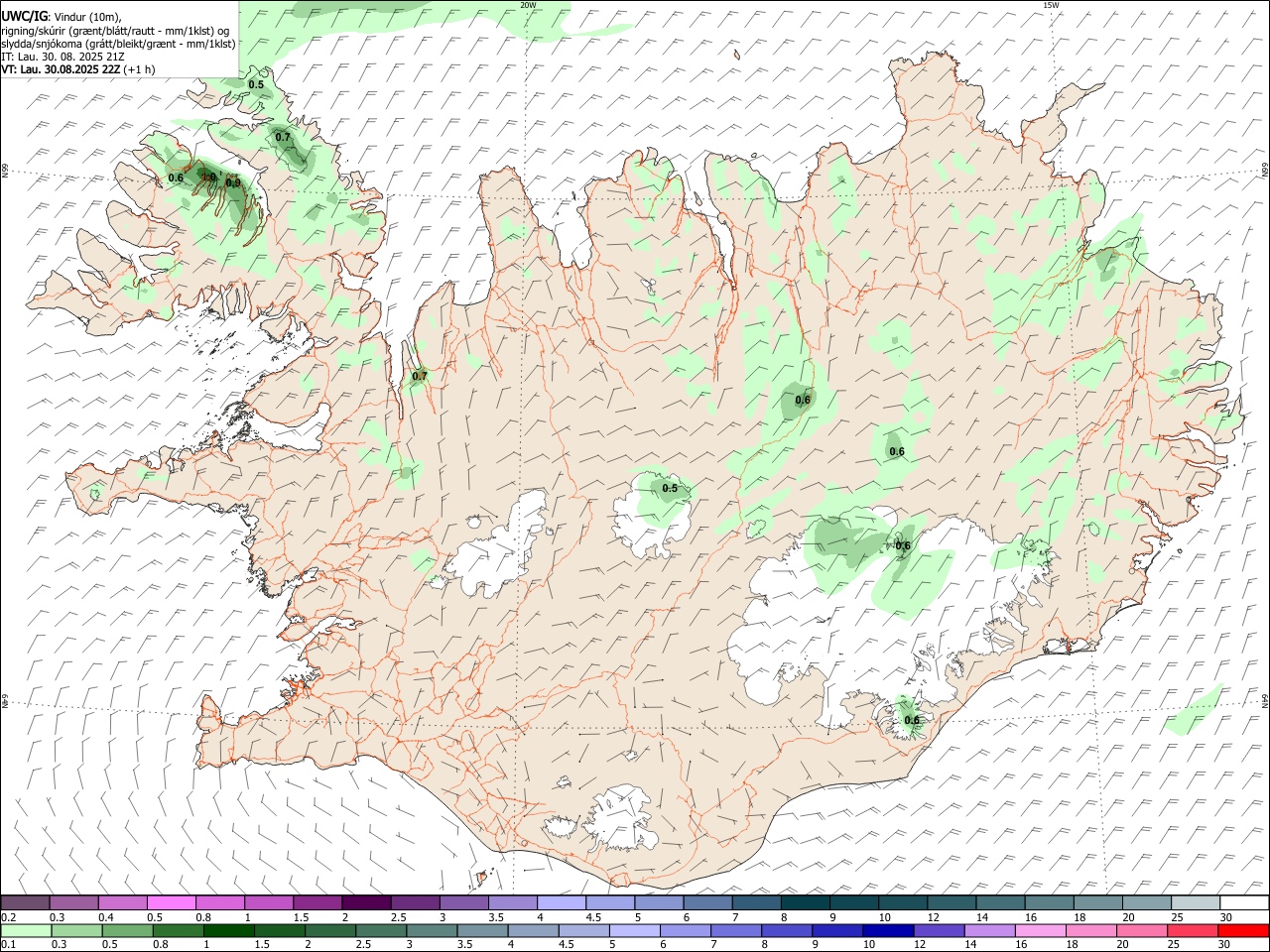
Task: Click the light periwinkle swatch labeled 4 in upper legend
Action: tap(561, 902)
